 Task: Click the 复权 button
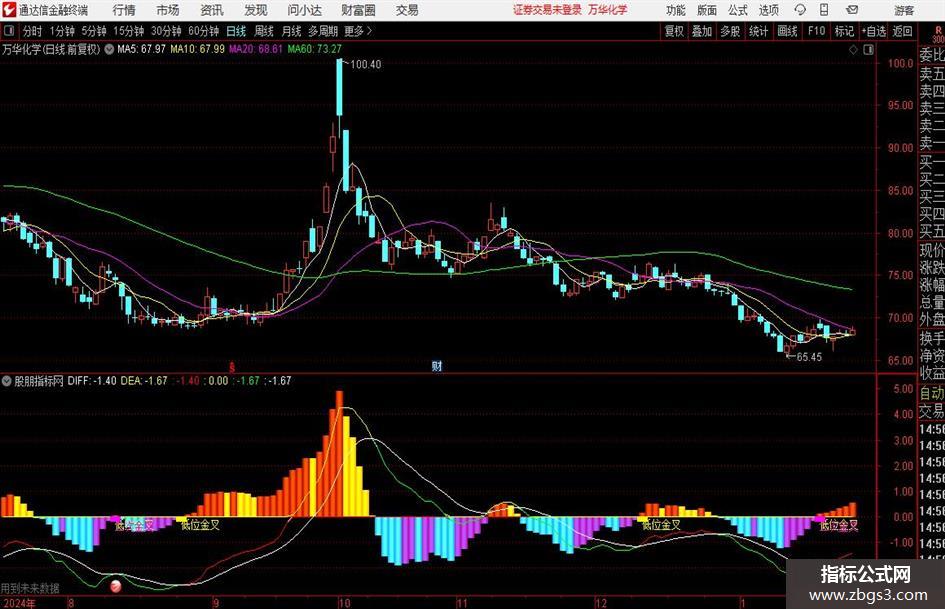click(x=674, y=31)
